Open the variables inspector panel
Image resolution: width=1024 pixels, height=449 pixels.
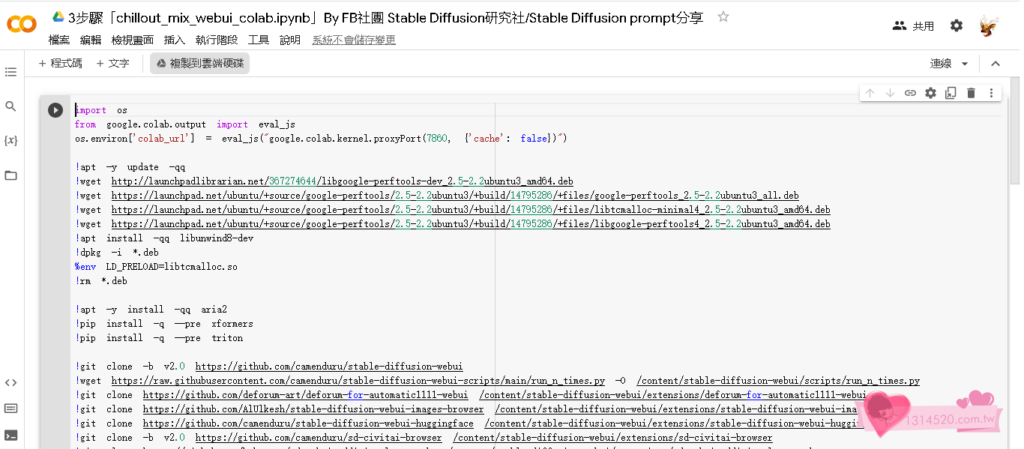(x=11, y=141)
